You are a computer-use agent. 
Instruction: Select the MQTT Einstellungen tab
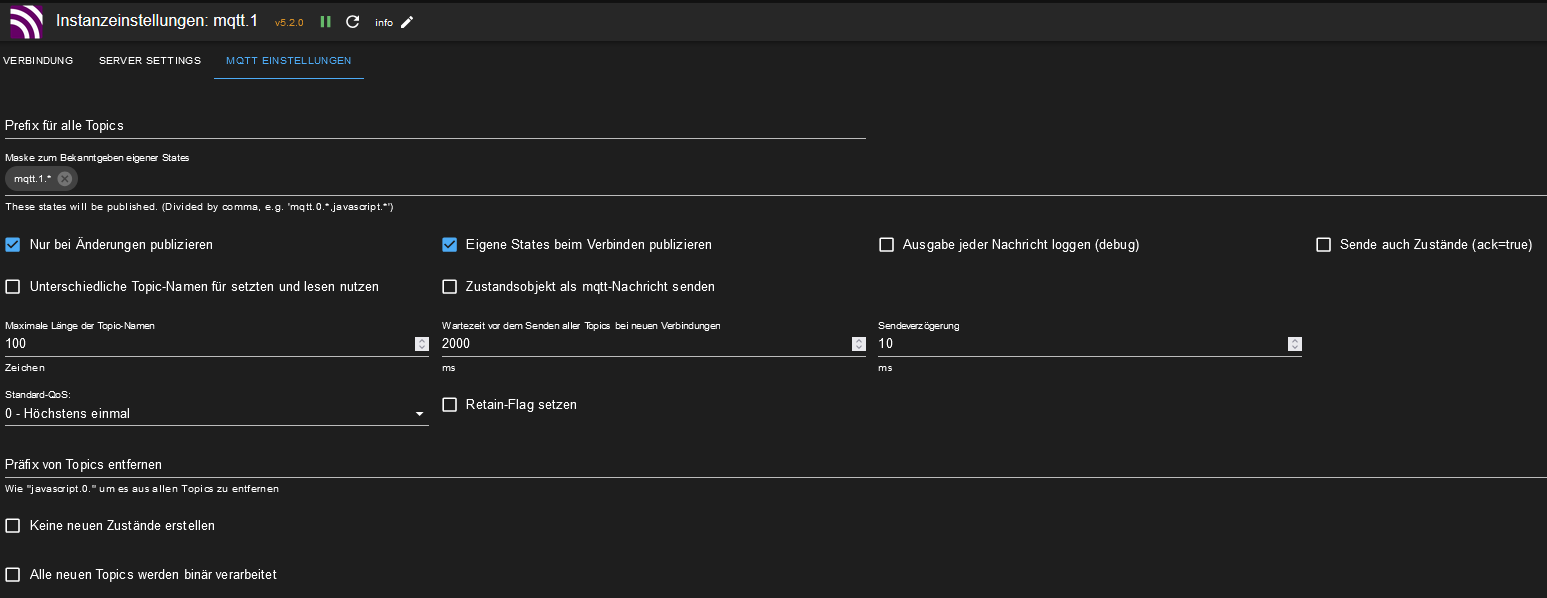click(x=289, y=61)
